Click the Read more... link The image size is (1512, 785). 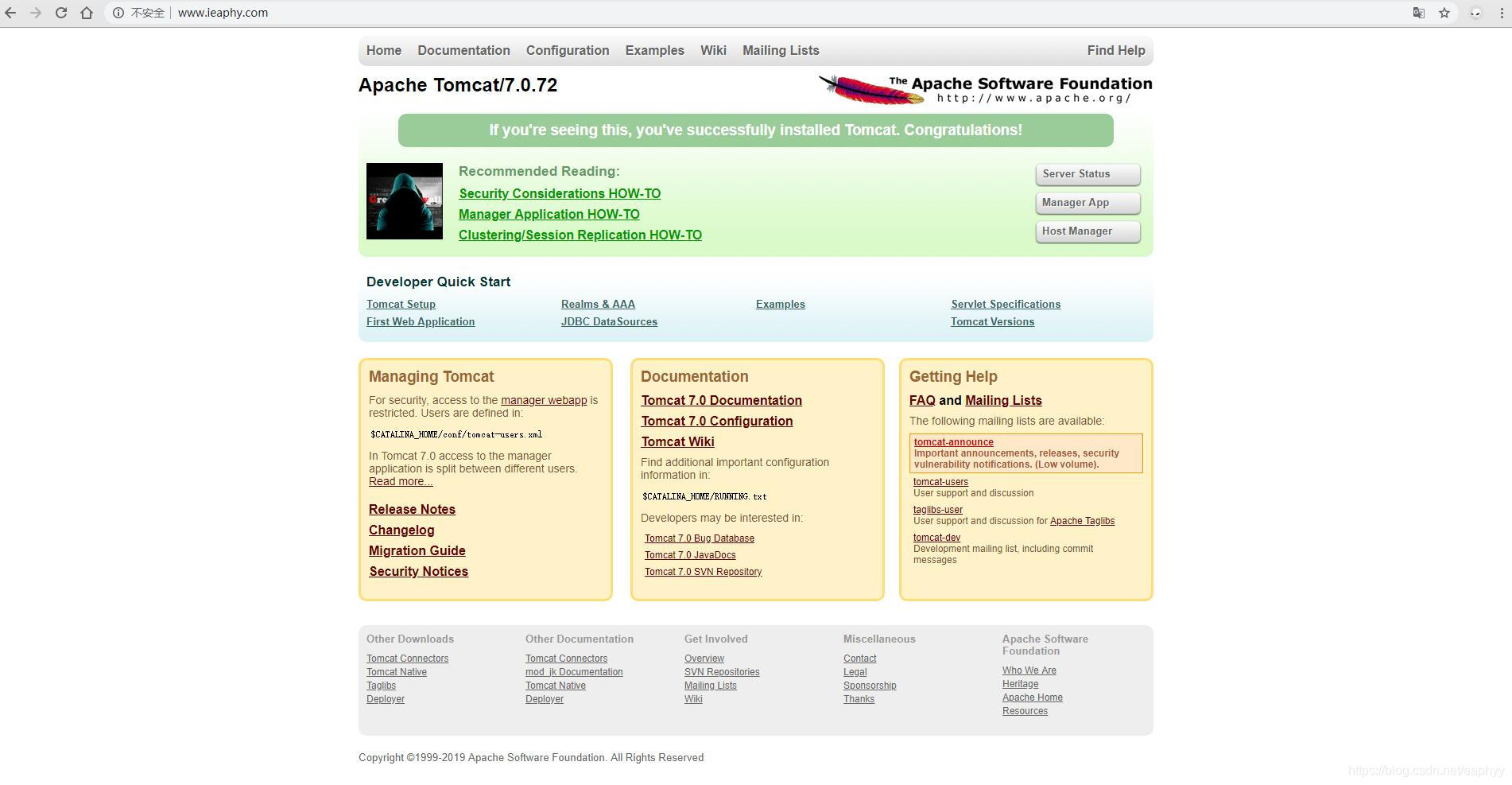401,481
